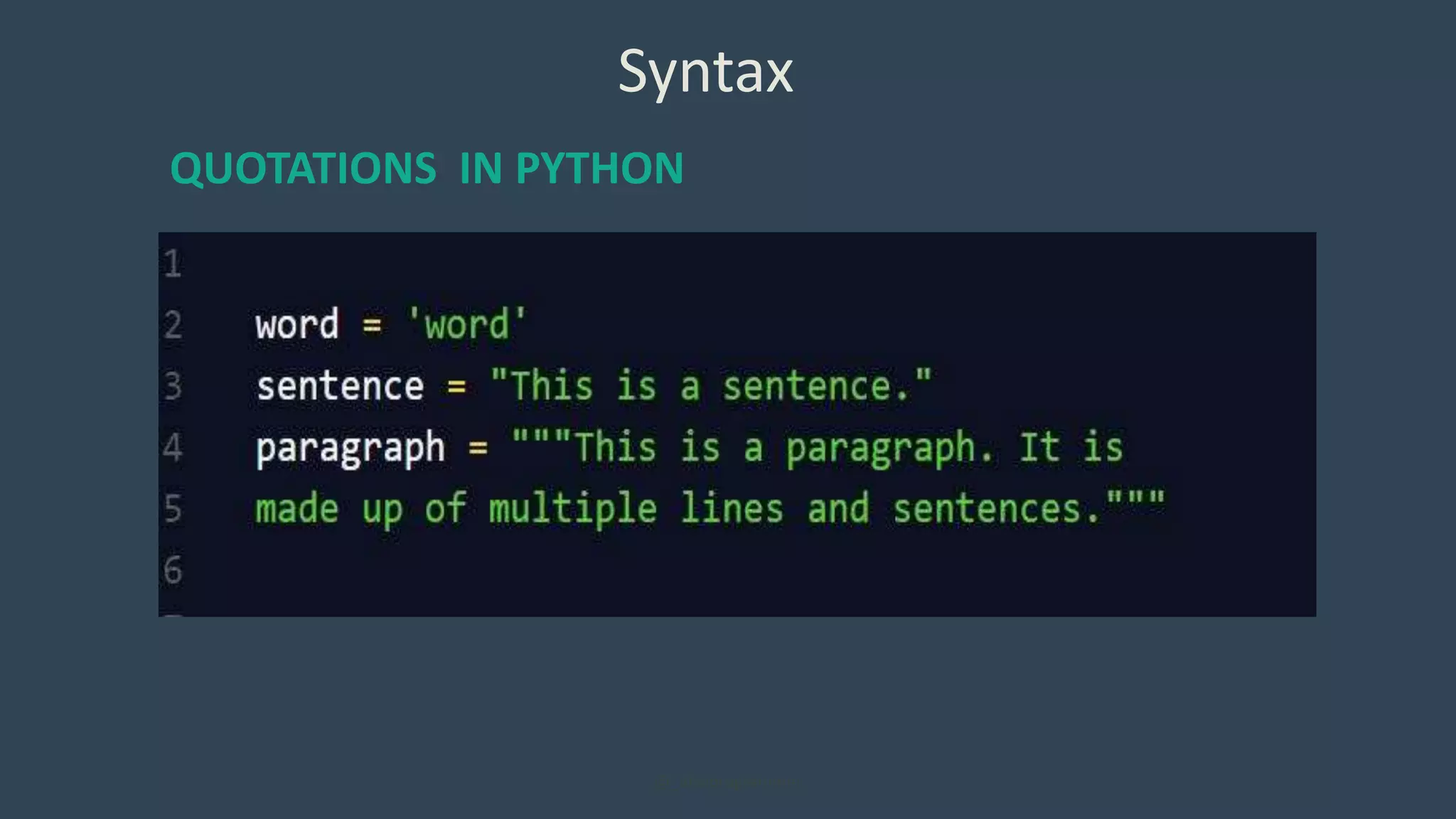Click the string "This is a sentence."

[x=711, y=386]
